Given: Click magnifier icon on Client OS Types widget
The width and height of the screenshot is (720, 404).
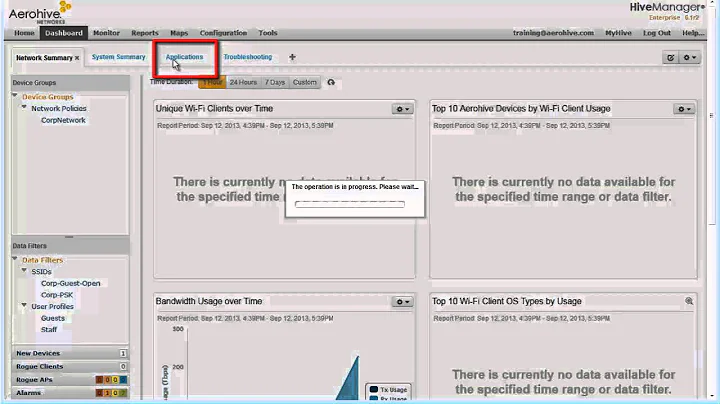Looking at the screenshot, I should [x=689, y=301].
